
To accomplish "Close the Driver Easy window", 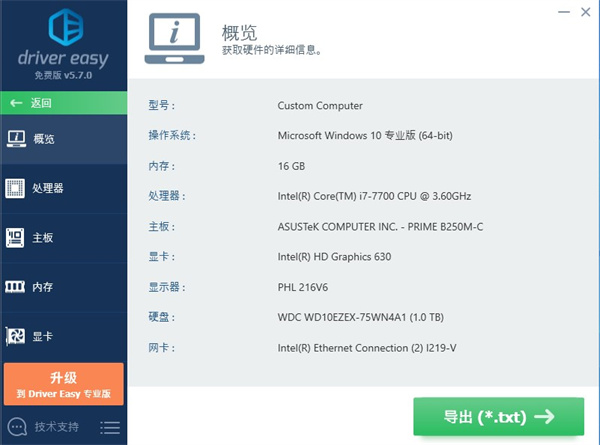I will pyautogui.click(x=585, y=12).
